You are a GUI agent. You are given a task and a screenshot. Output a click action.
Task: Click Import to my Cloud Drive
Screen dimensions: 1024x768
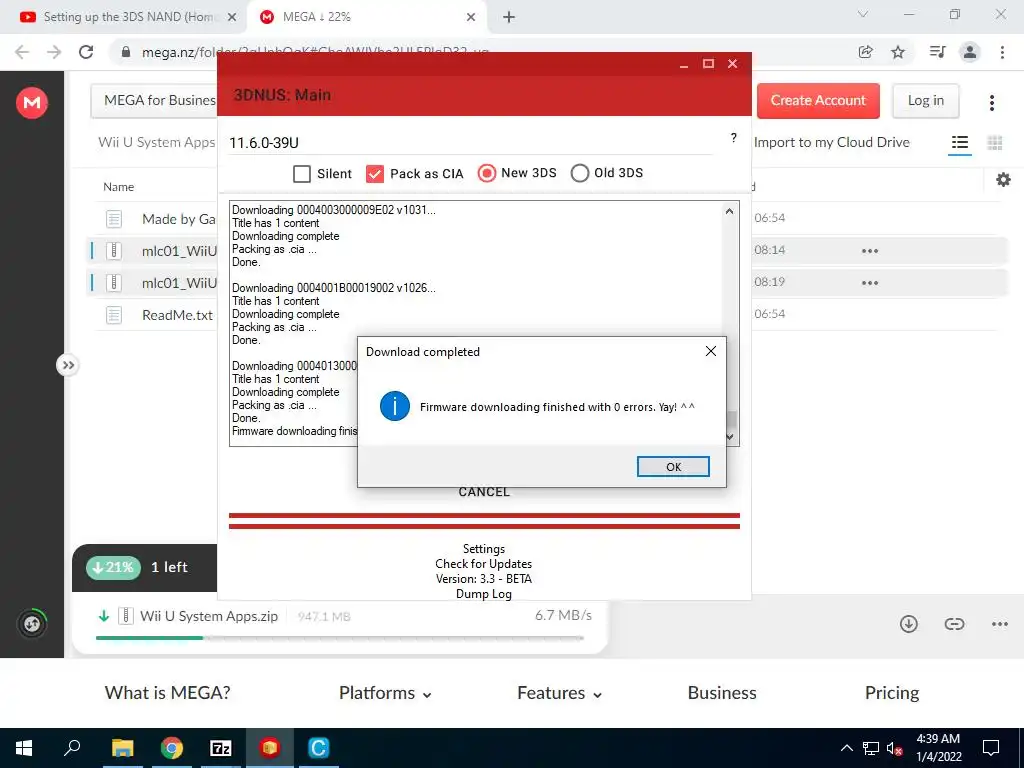831,142
